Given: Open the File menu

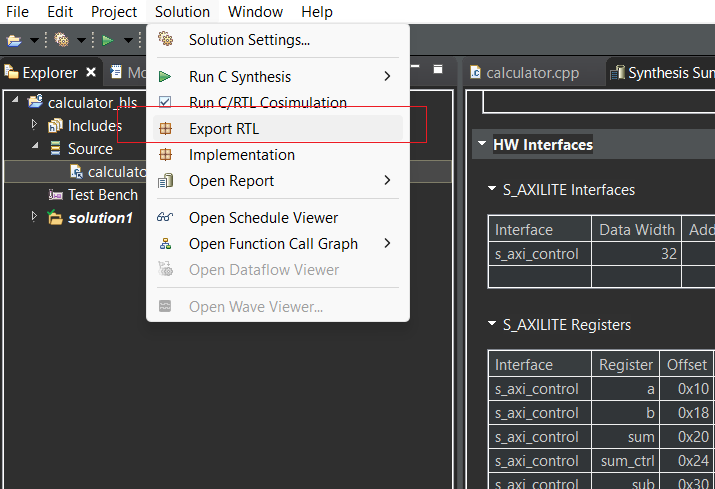Looking at the screenshot, I should pos(17,11).
